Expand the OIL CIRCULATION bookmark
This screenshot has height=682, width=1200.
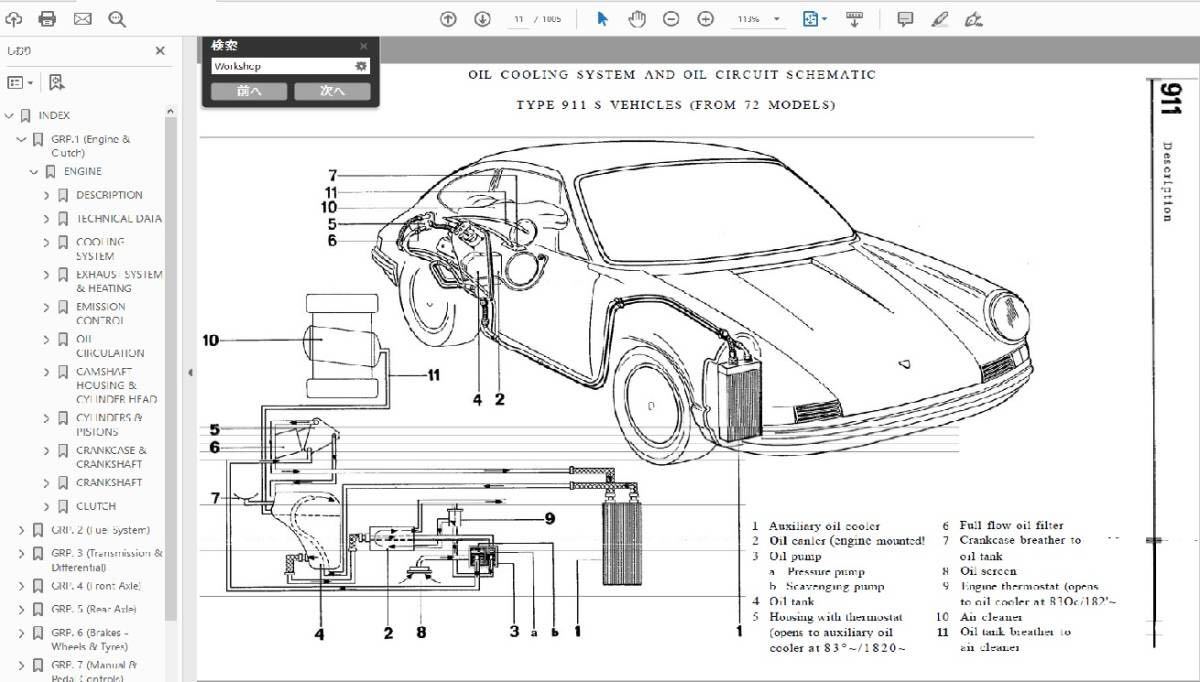46,339
